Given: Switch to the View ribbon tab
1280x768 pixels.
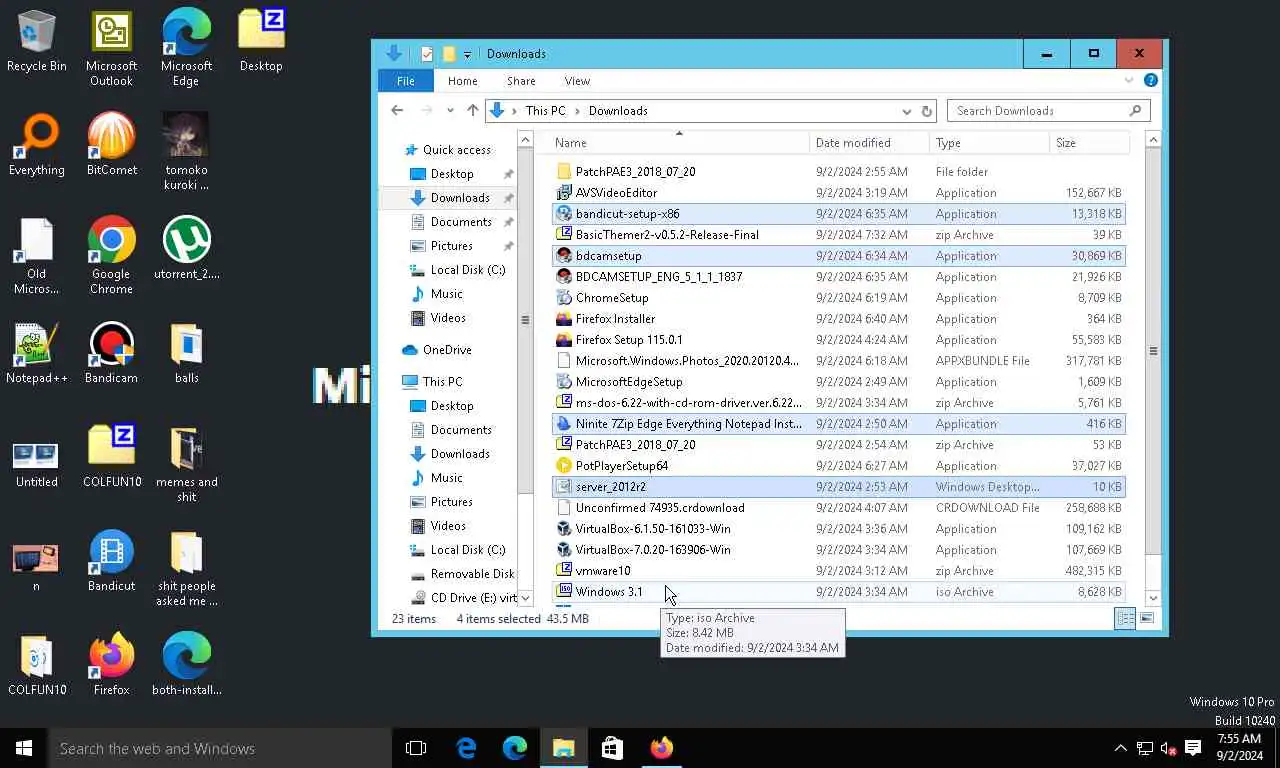Looking at the screenshot, I should tap(577, 81).
